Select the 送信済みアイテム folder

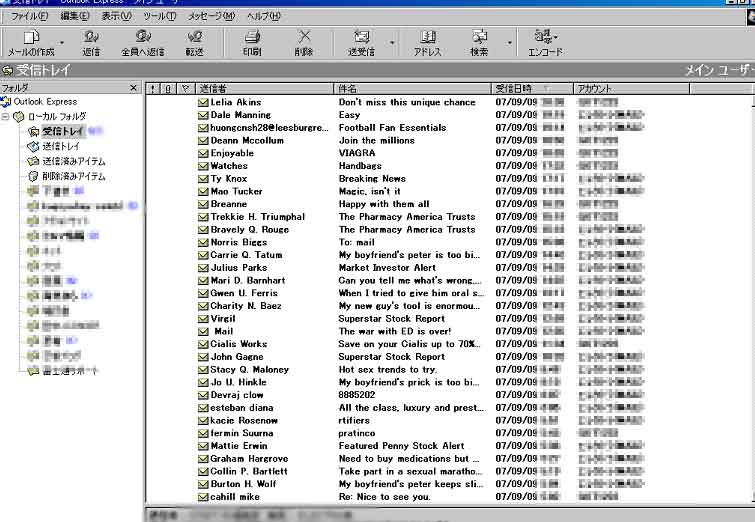click(x=74, y=161)
